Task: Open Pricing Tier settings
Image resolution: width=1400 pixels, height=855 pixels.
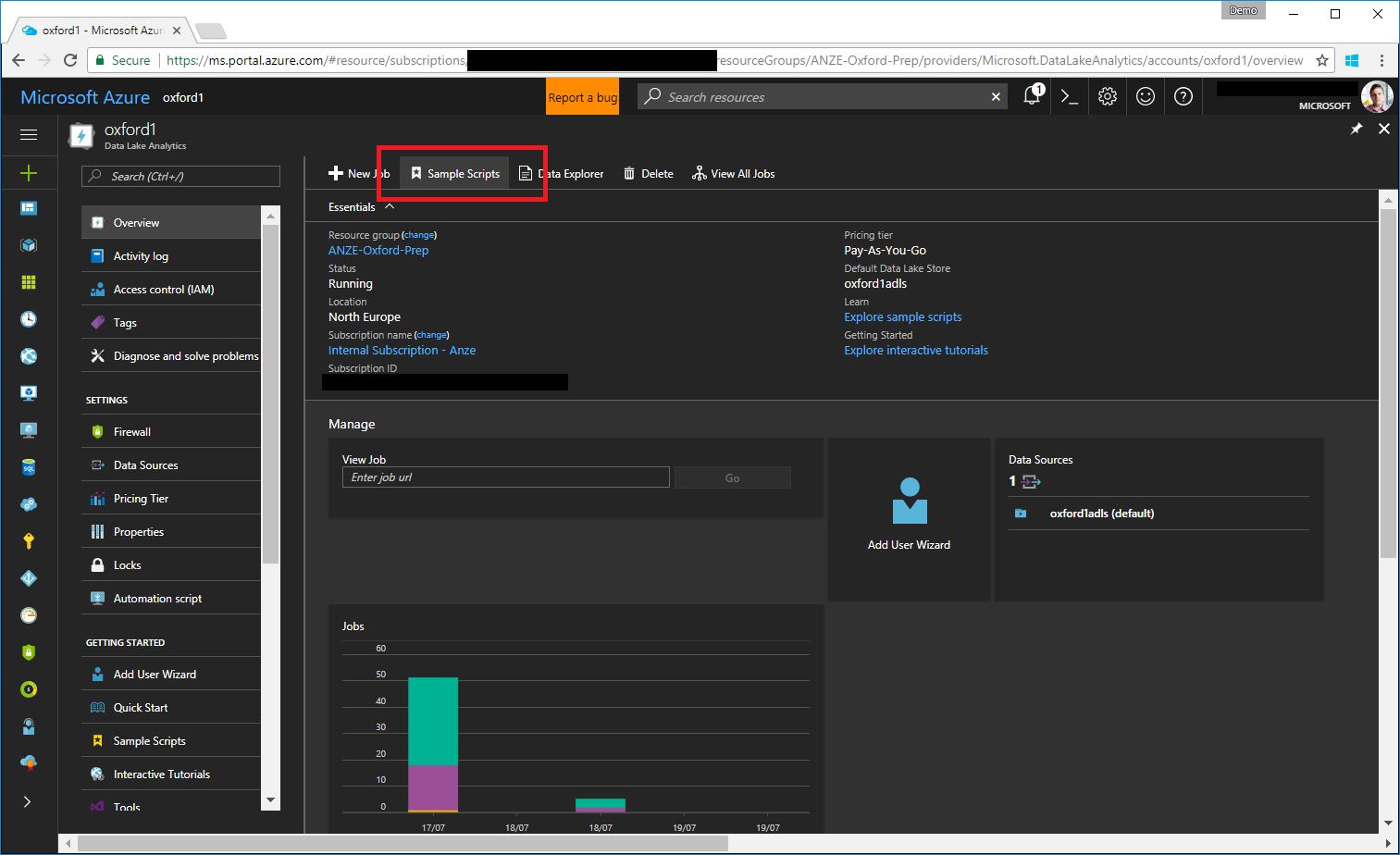Action: (172, 499)
